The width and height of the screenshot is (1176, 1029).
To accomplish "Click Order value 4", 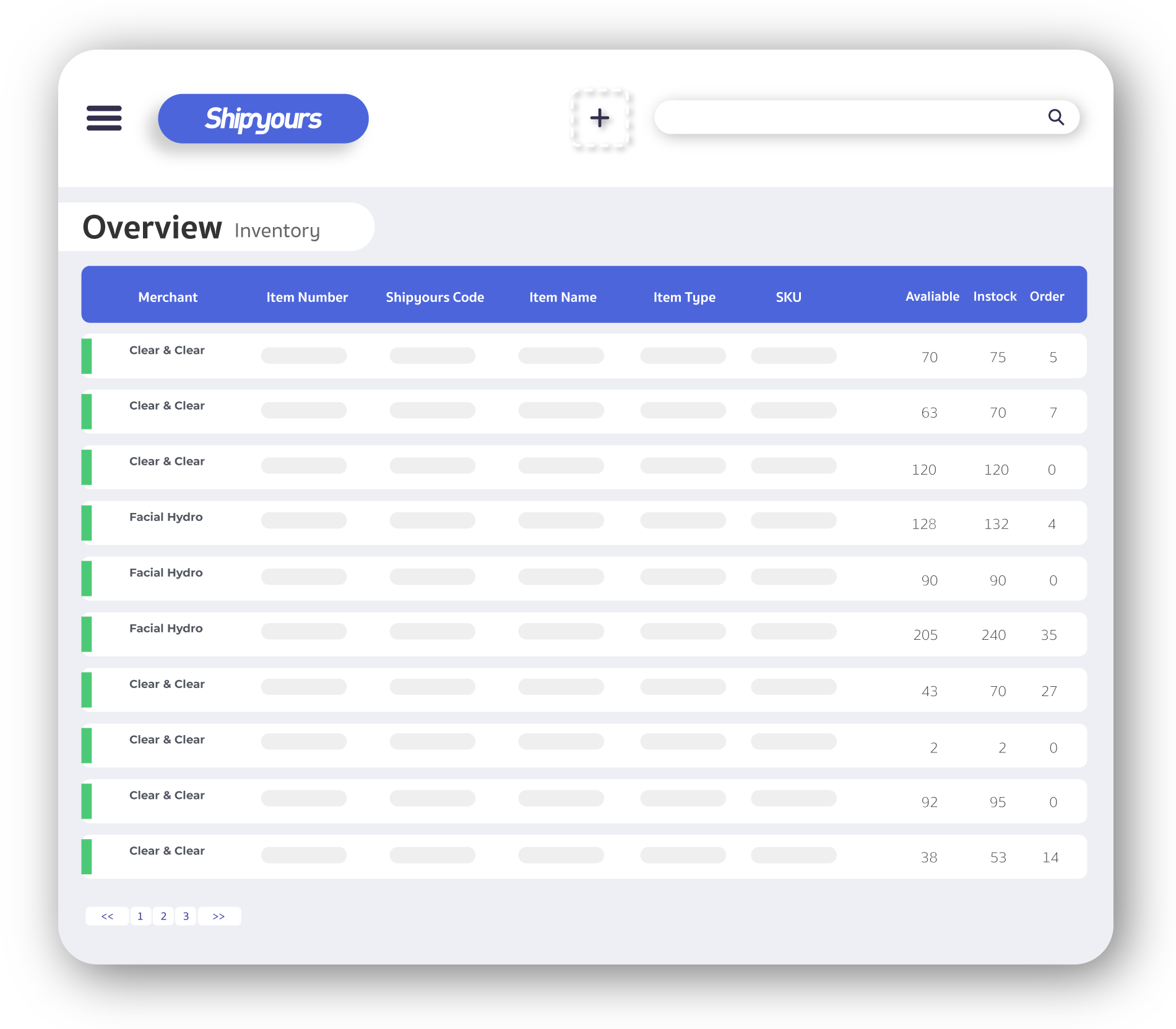I will pyautogui.click(x=1052, y=524).
